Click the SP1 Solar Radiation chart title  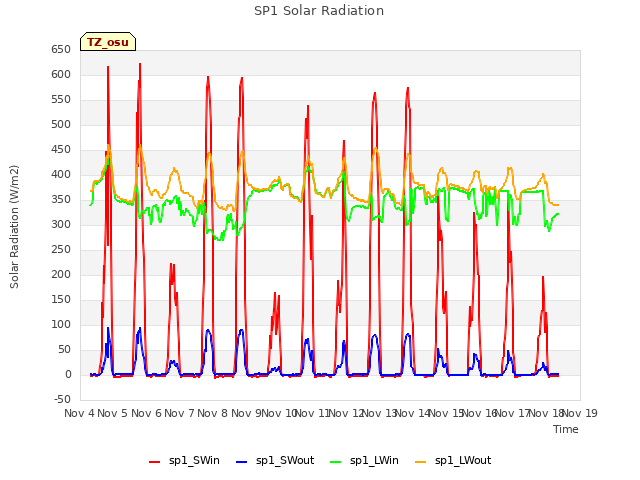[319, 11]
